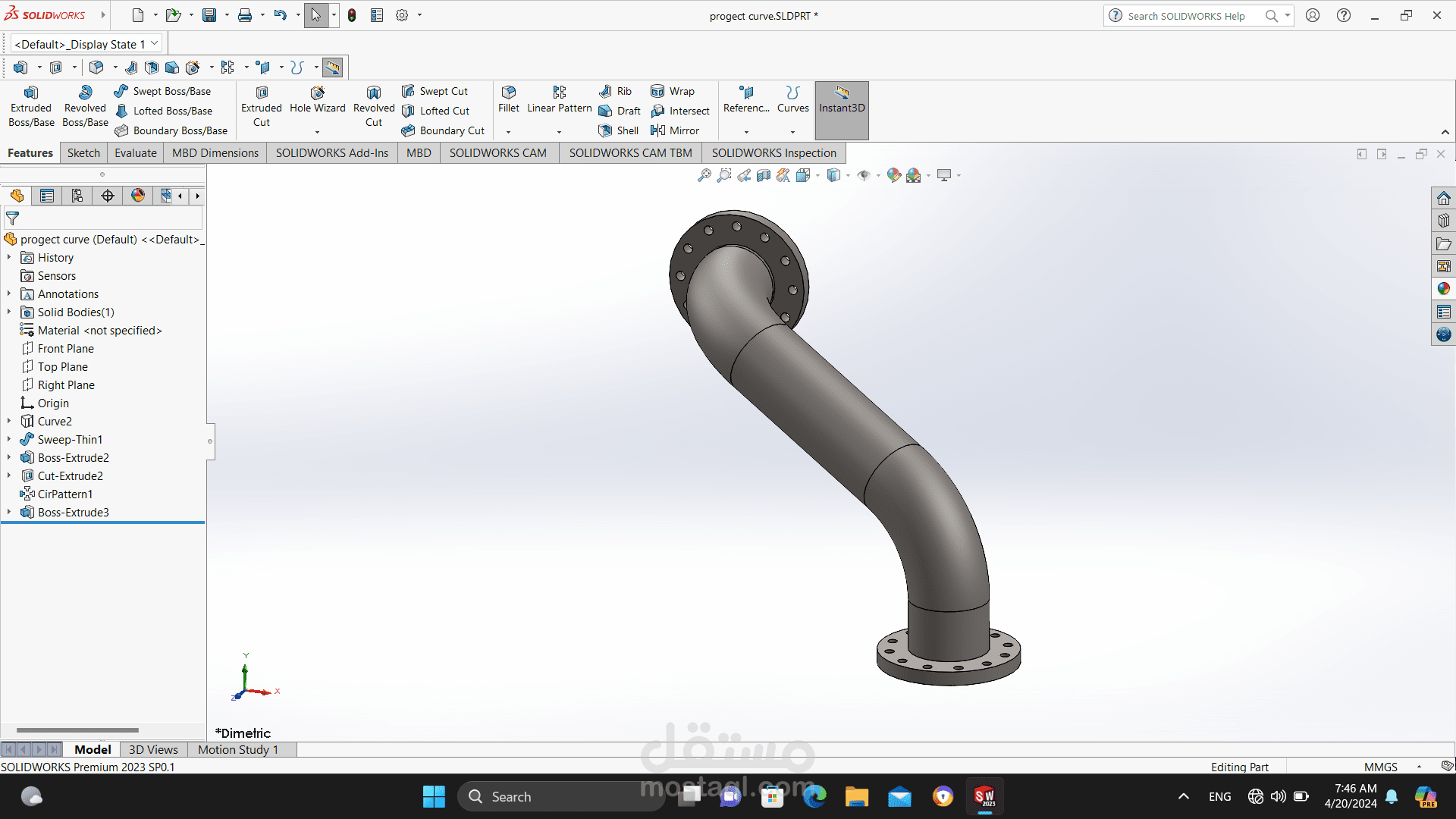
Task: Click the Search SOLIDWORKS Help field
Action: 1187,16
